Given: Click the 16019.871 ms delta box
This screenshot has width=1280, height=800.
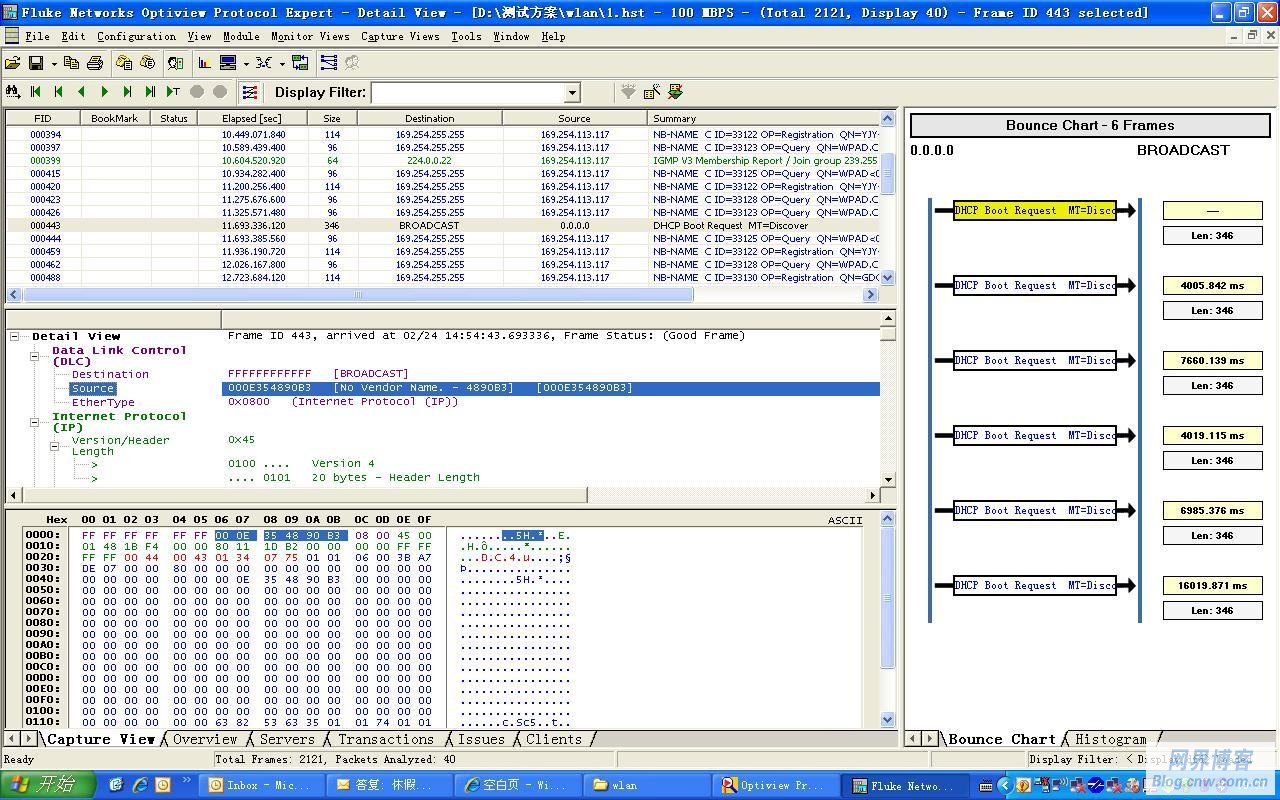Looking at the screenshot, I should tap(1212, 585).
